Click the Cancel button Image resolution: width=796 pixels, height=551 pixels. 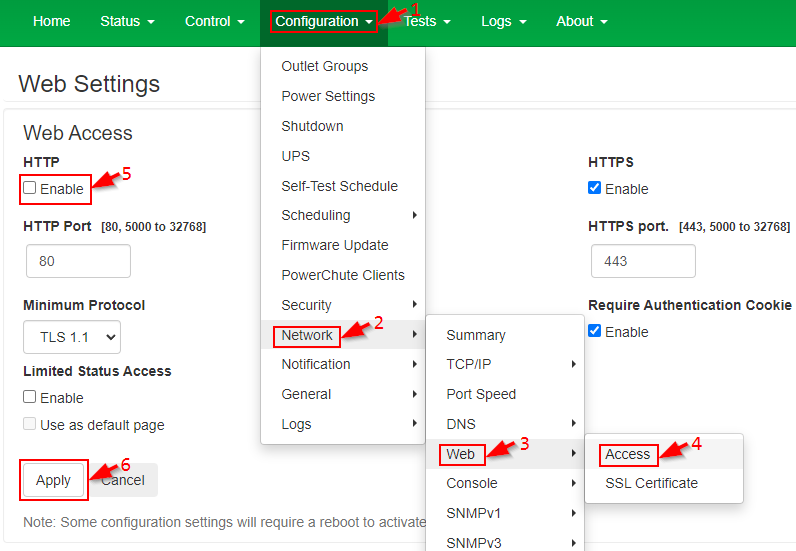(x=123, y=480)
